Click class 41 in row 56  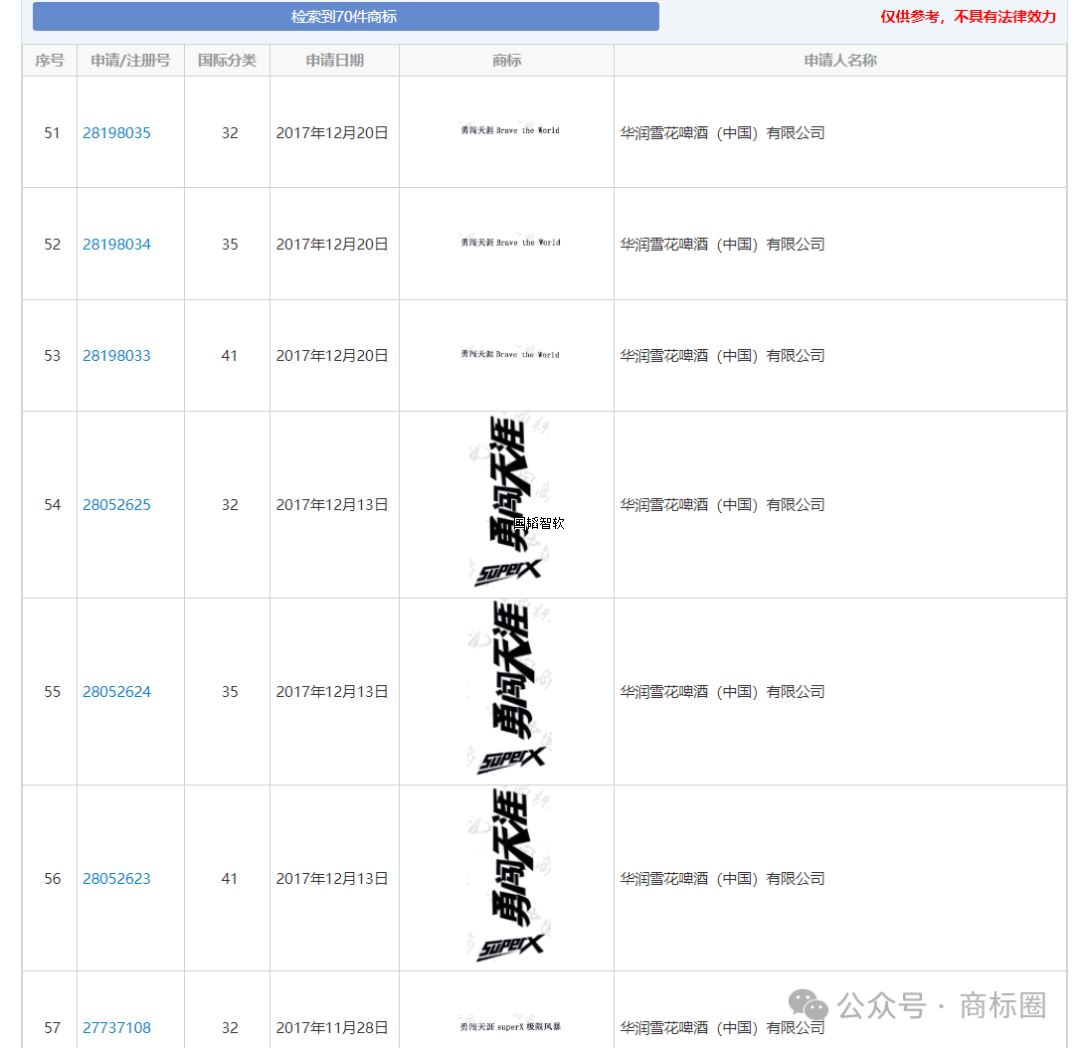pyautogui.click(x=229, y=879)
